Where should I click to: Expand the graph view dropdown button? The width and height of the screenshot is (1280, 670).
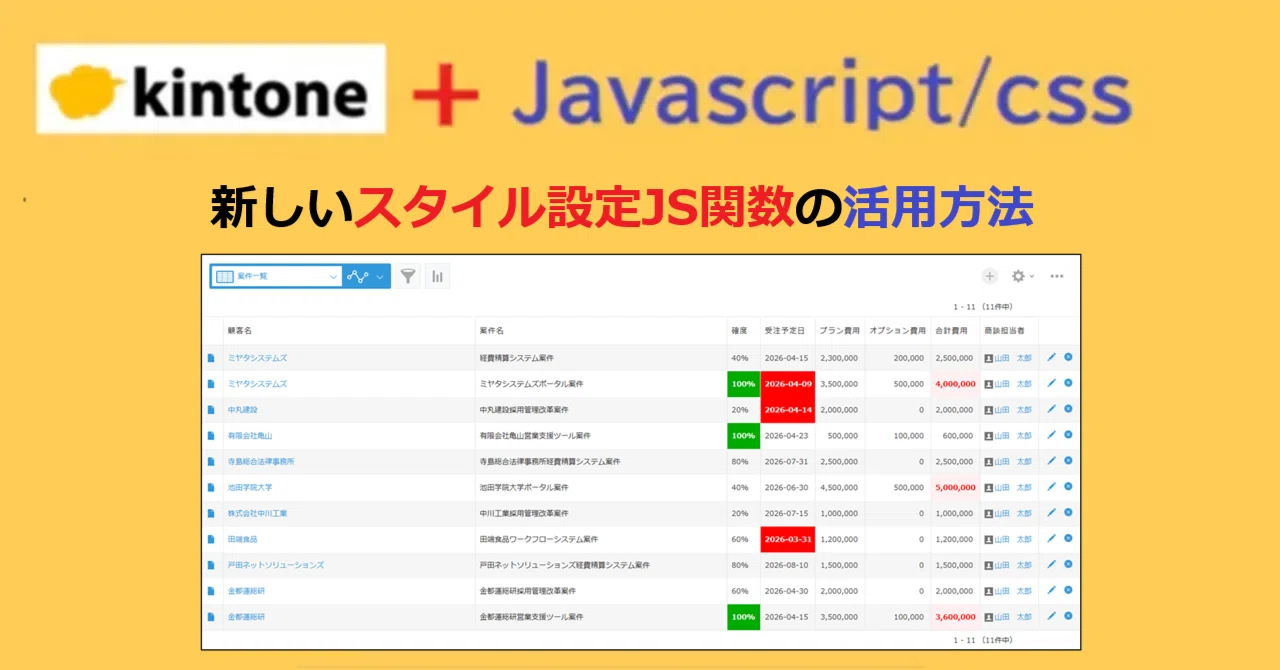367,276
